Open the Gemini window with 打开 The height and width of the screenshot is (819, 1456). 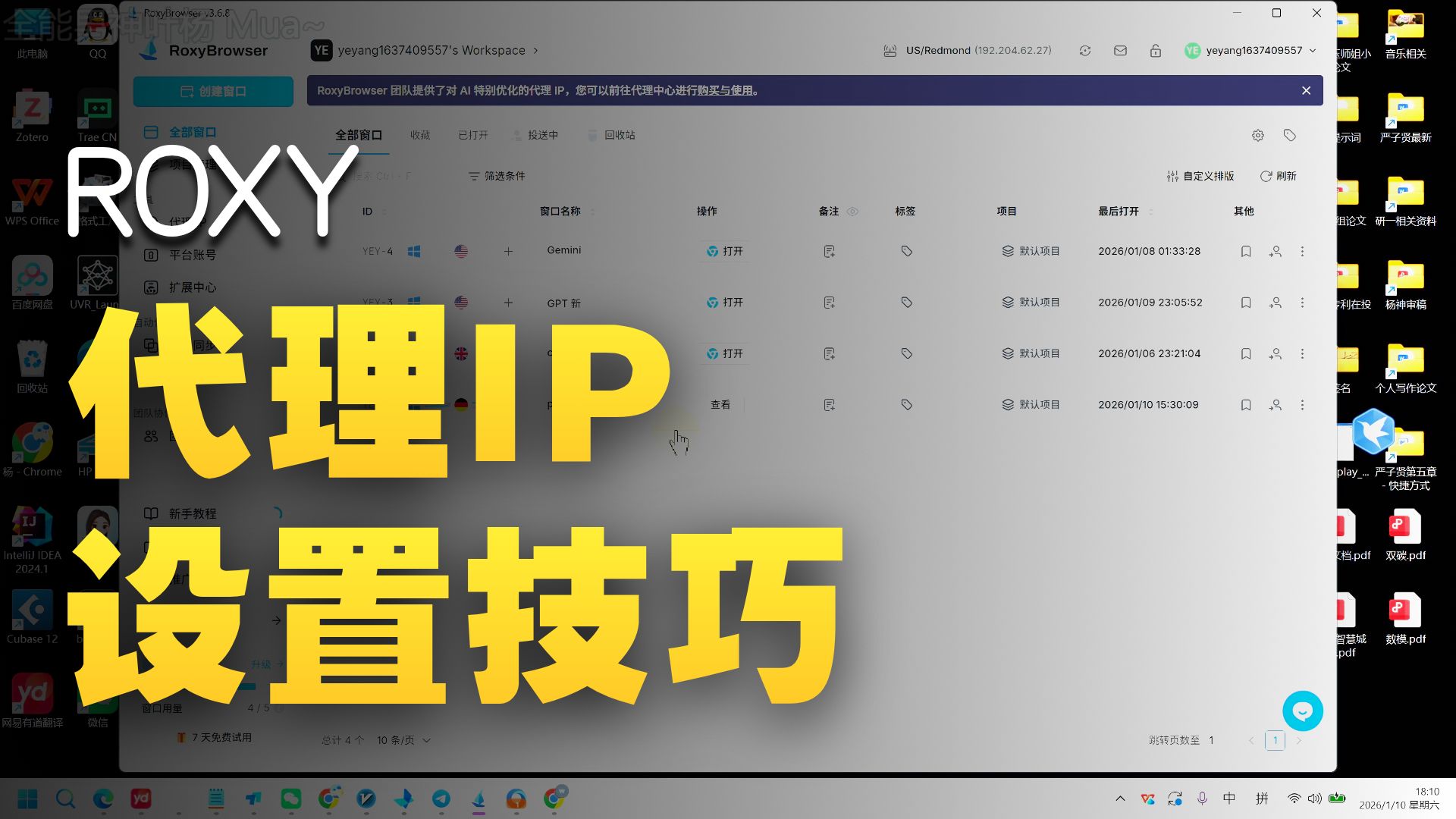(725, 251)
